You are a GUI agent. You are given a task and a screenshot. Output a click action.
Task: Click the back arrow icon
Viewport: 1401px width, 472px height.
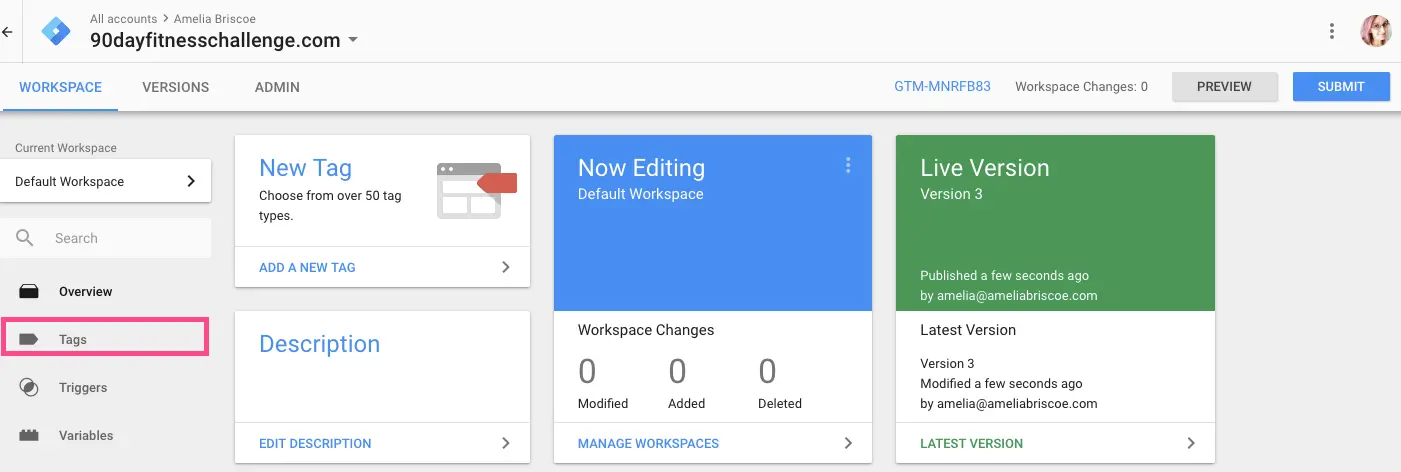click(8, 31)
